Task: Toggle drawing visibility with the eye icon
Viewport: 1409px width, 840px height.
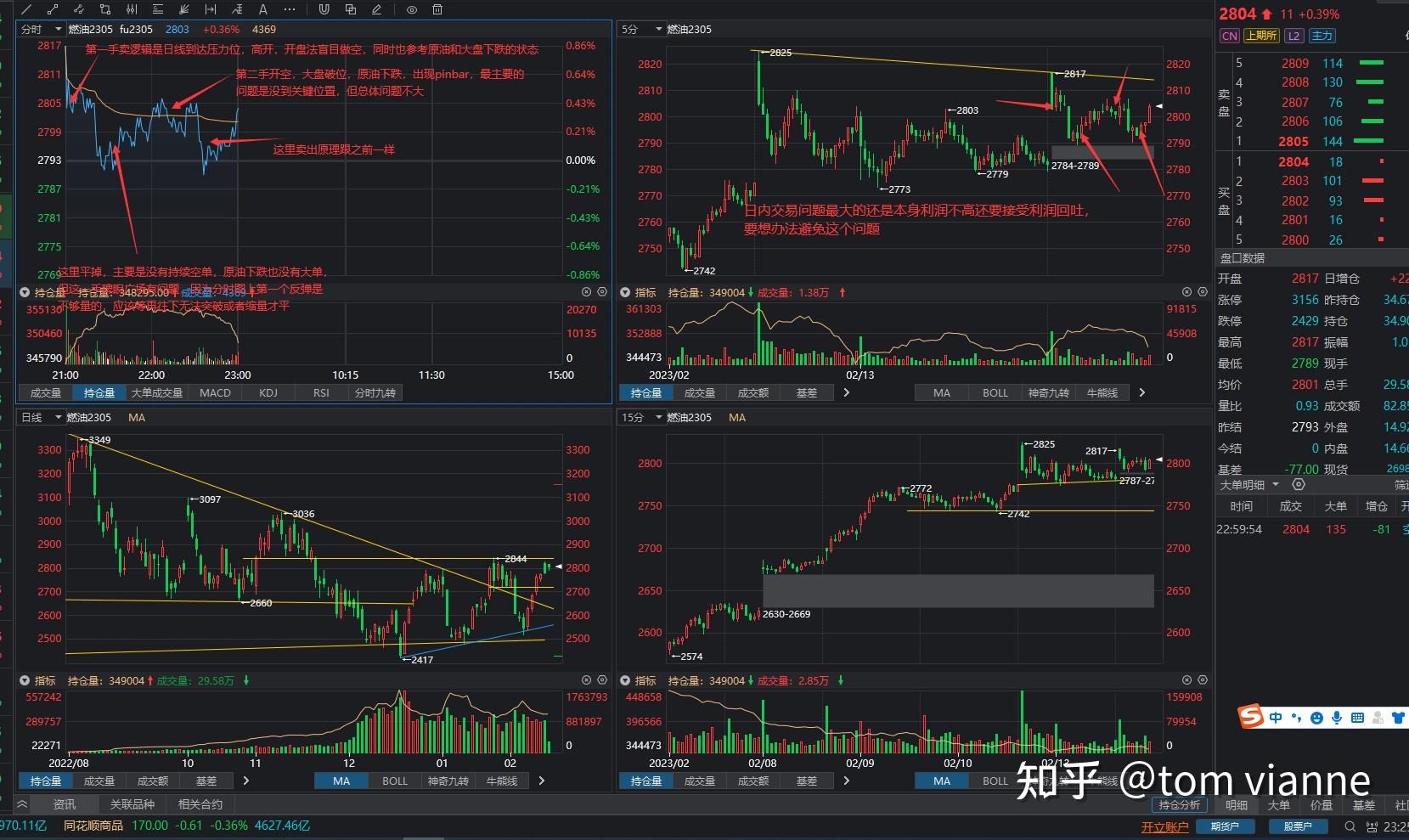Action: coord(411,9)
